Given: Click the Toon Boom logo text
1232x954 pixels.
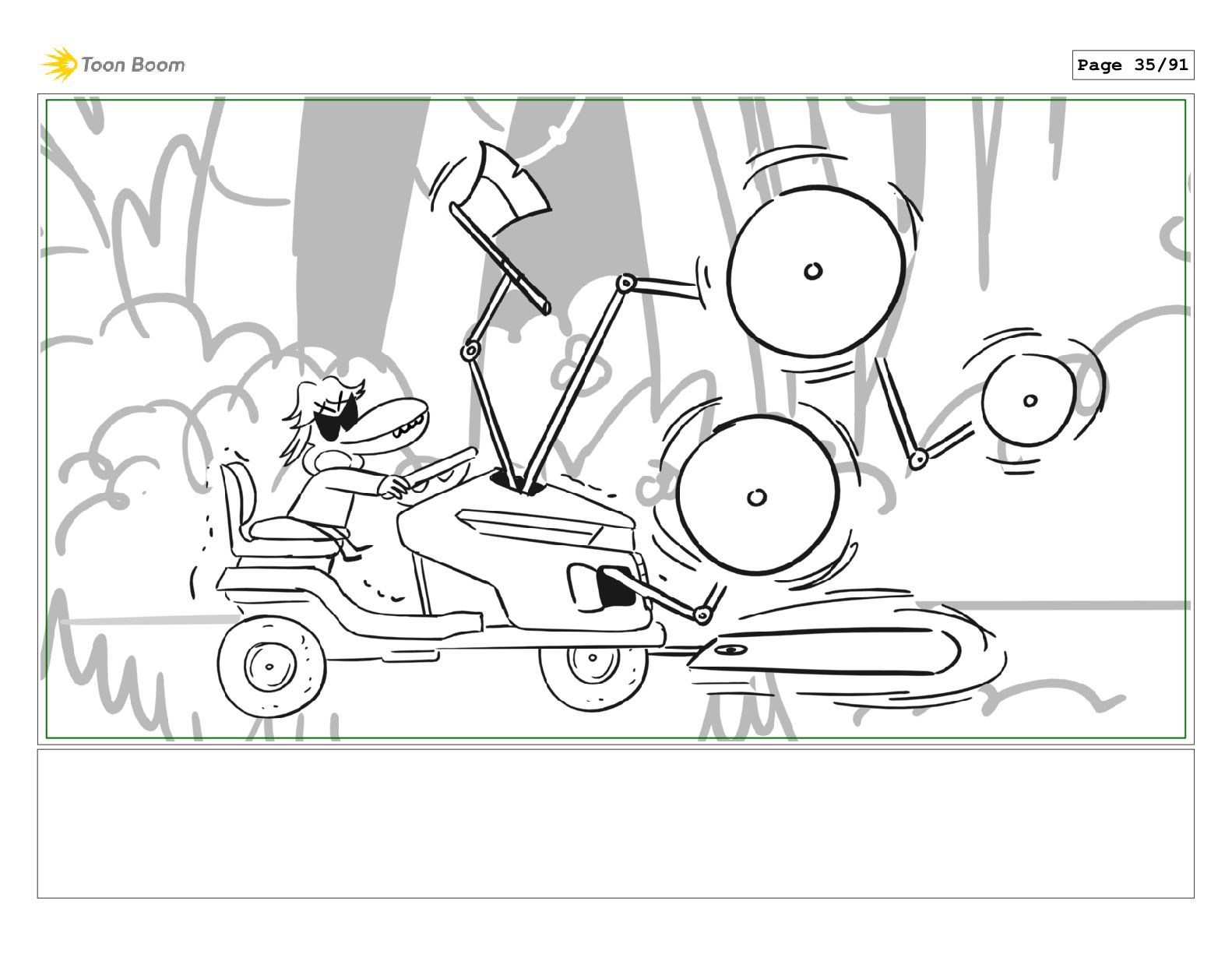Looking at the screenshot, I should [x=133, y=65].
